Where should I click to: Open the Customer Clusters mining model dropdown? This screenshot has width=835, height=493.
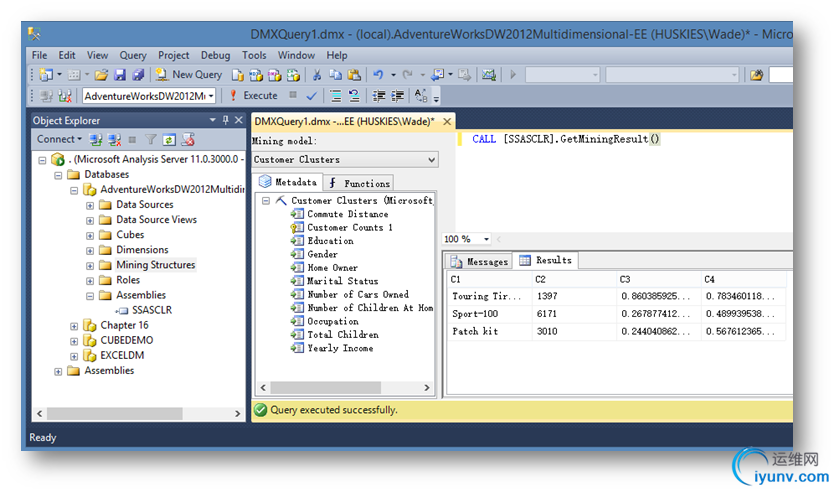[x=345, y=160]
